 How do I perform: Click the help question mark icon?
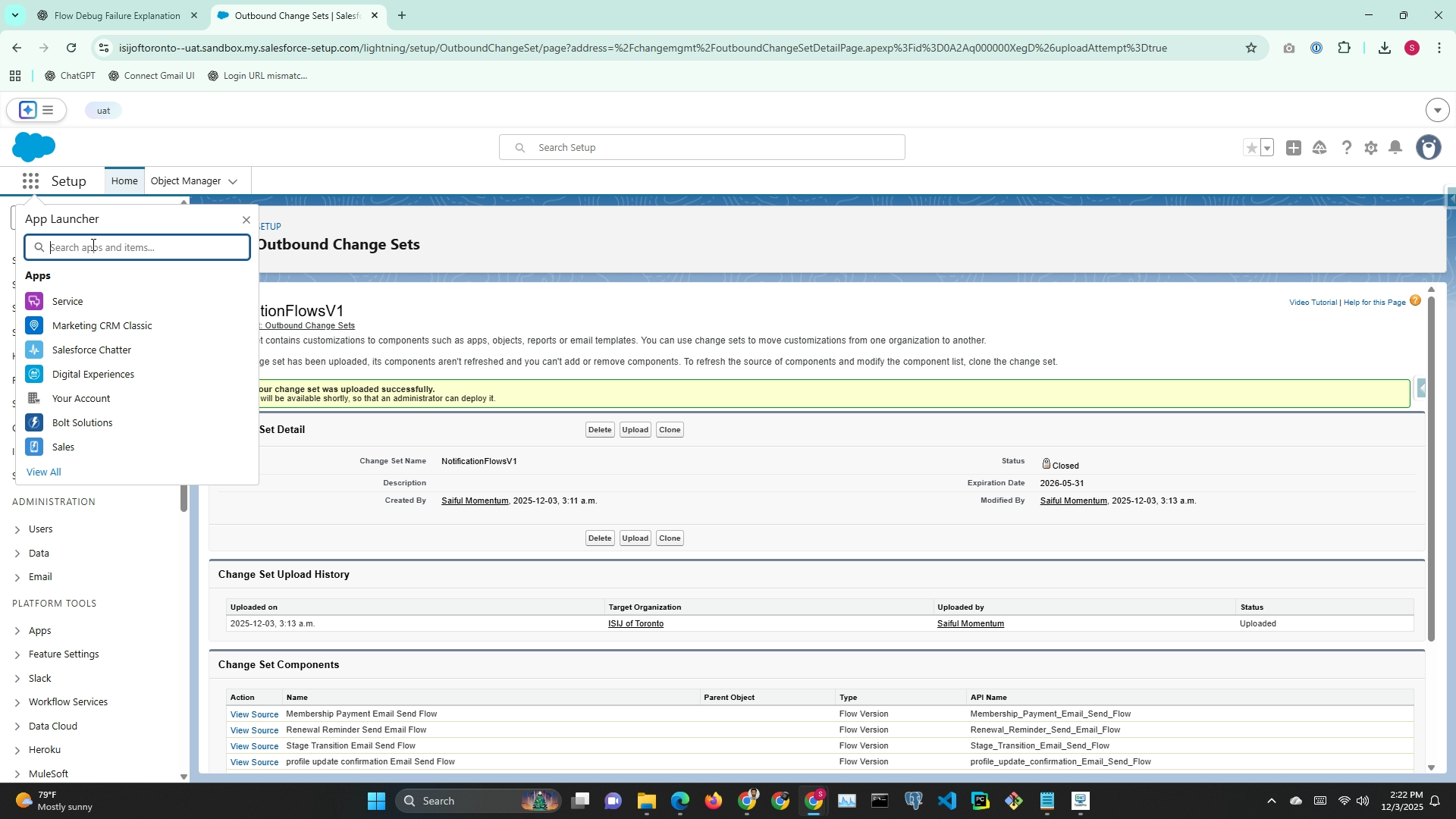(1346, 148)
